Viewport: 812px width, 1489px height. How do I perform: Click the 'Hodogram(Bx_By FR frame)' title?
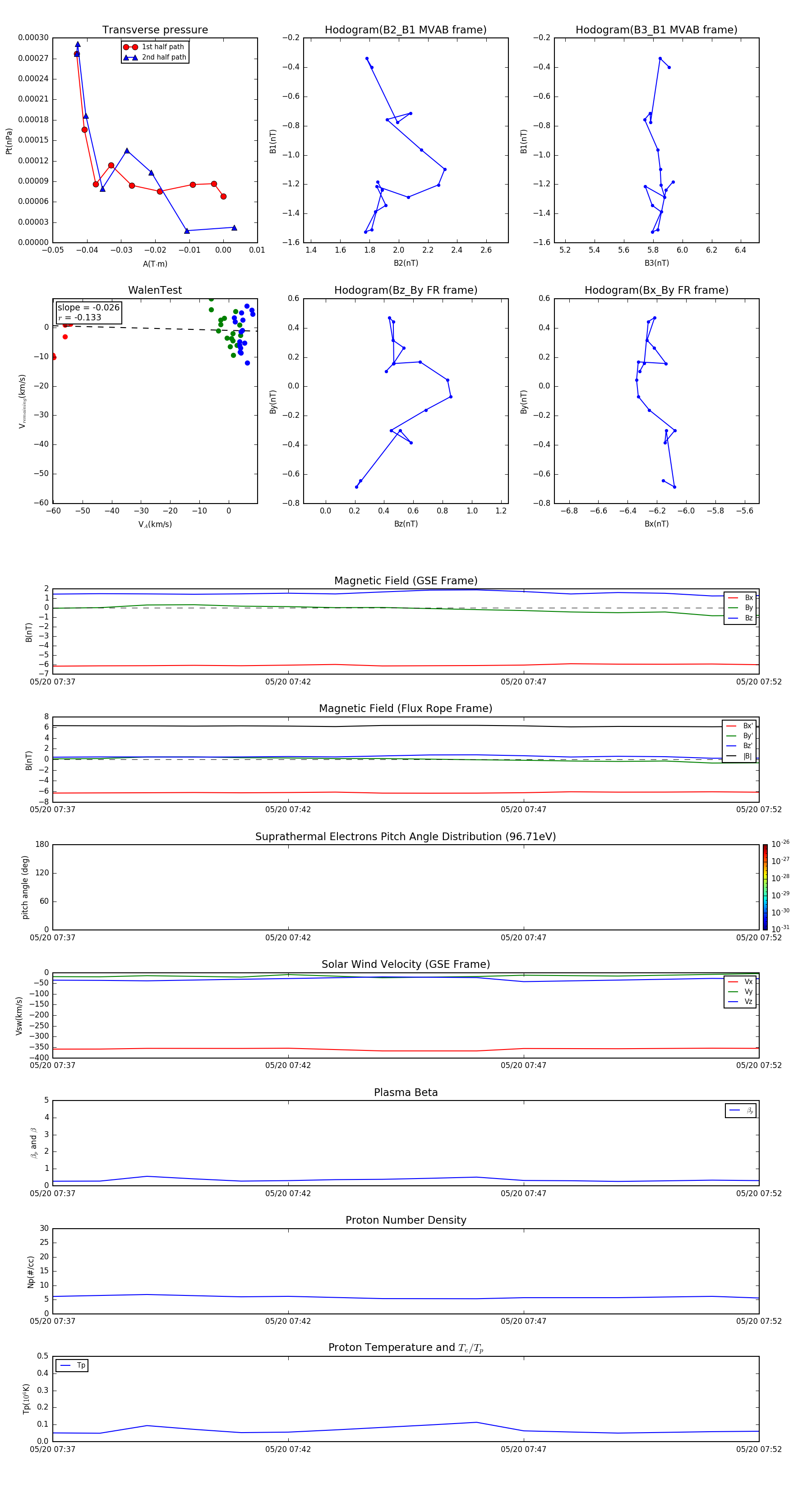(656, 290)
